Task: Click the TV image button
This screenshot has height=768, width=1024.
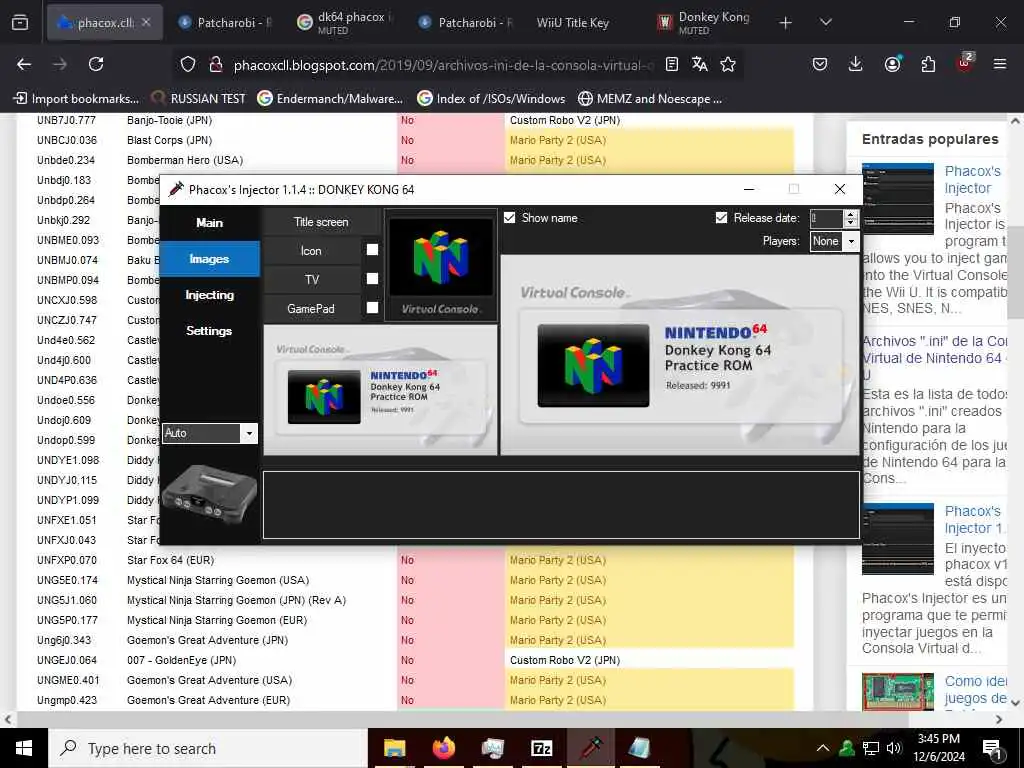Action: pos(312,280)
